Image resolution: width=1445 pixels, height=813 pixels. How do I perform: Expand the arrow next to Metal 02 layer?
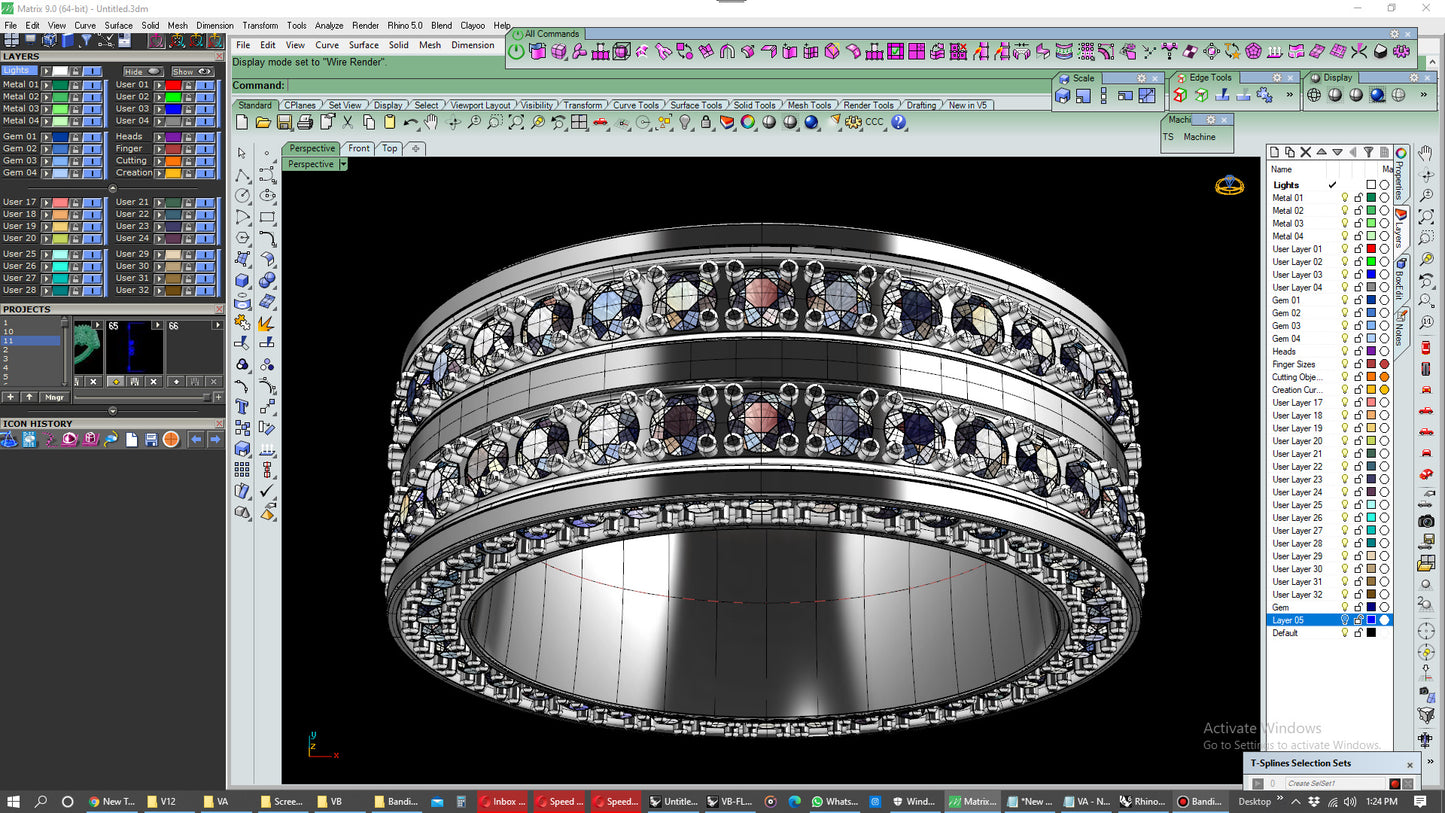[46, 97]
